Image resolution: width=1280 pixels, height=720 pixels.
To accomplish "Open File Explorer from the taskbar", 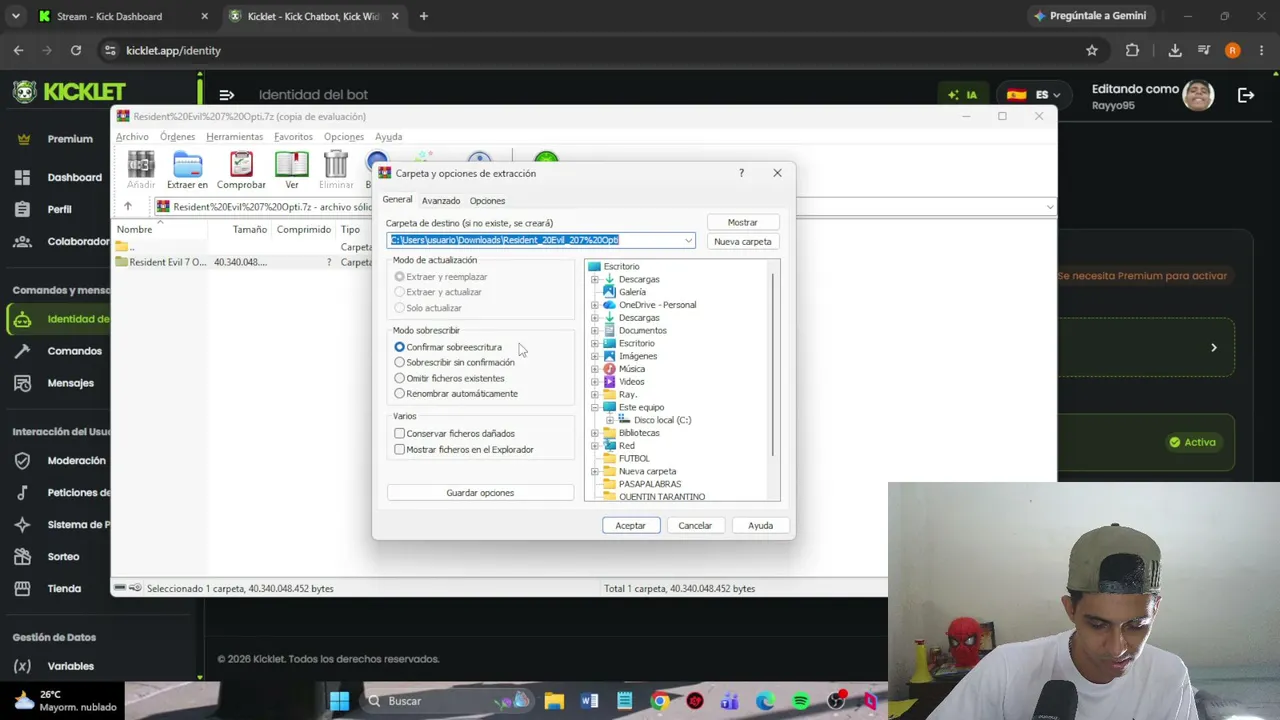I will point(554,701).
